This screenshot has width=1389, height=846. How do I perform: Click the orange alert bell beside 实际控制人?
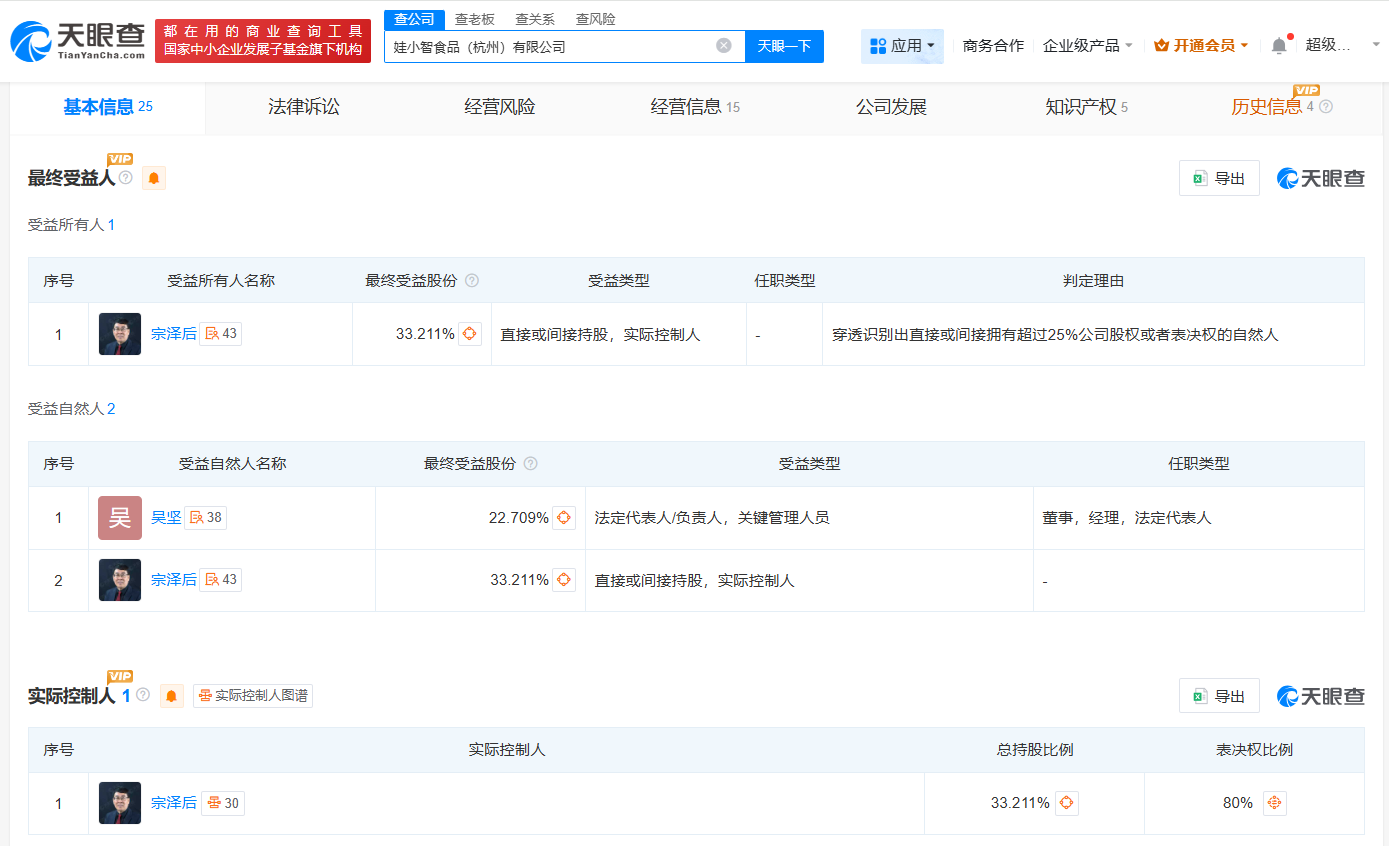(172, 695)
